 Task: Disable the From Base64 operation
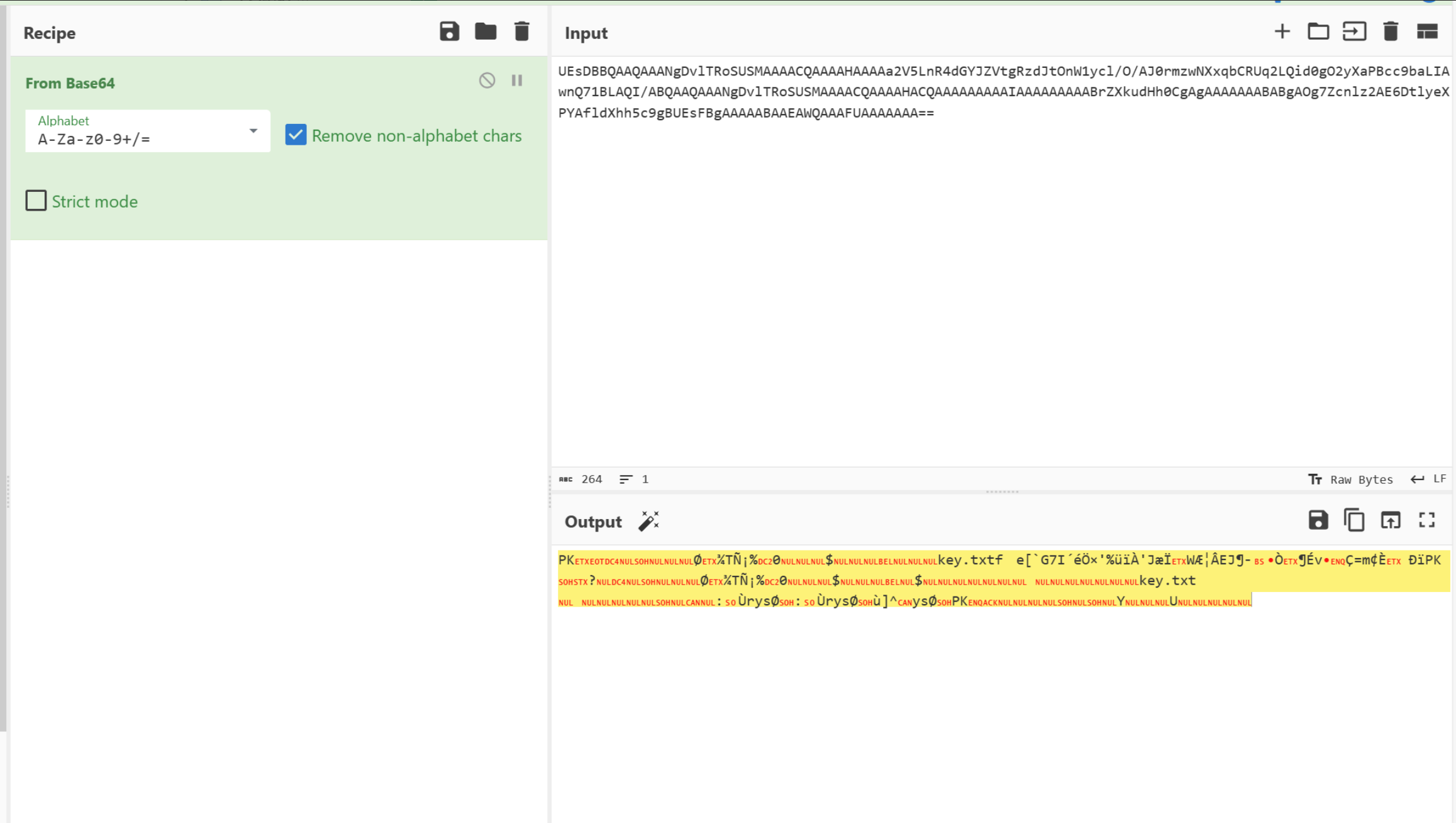487,81
